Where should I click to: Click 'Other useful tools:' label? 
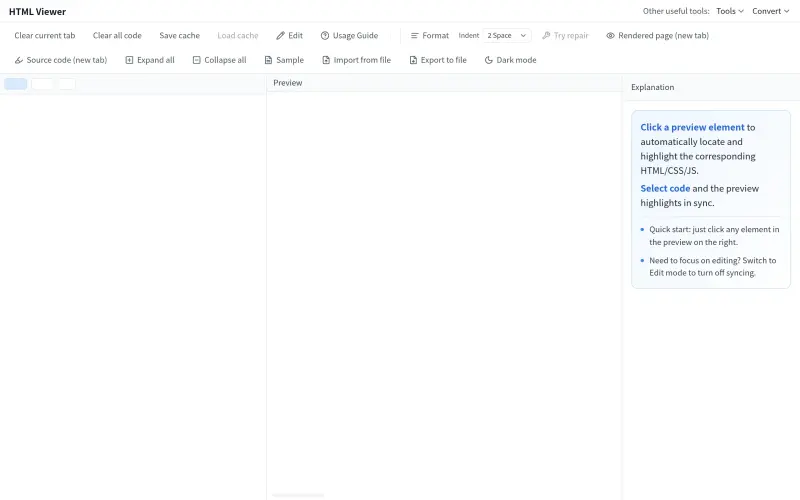click(x=676, y=11)
